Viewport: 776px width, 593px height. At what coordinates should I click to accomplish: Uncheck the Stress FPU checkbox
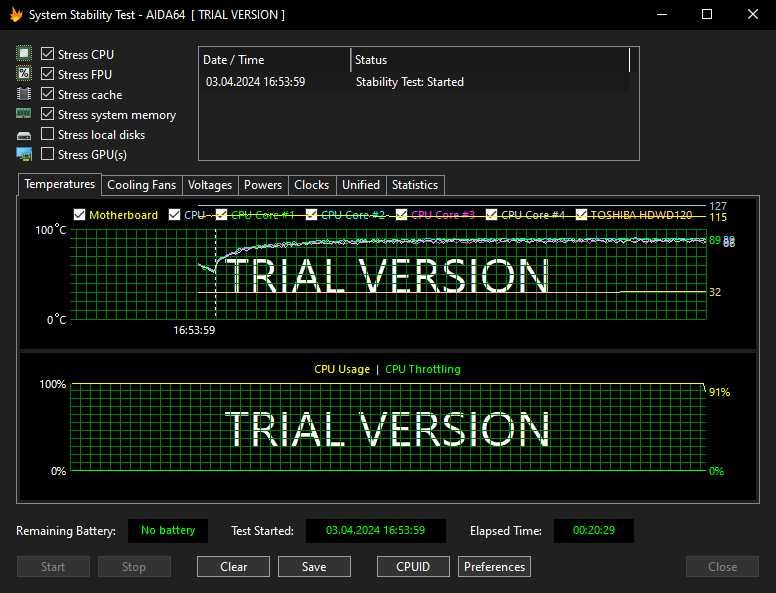[x=48, y=74]
